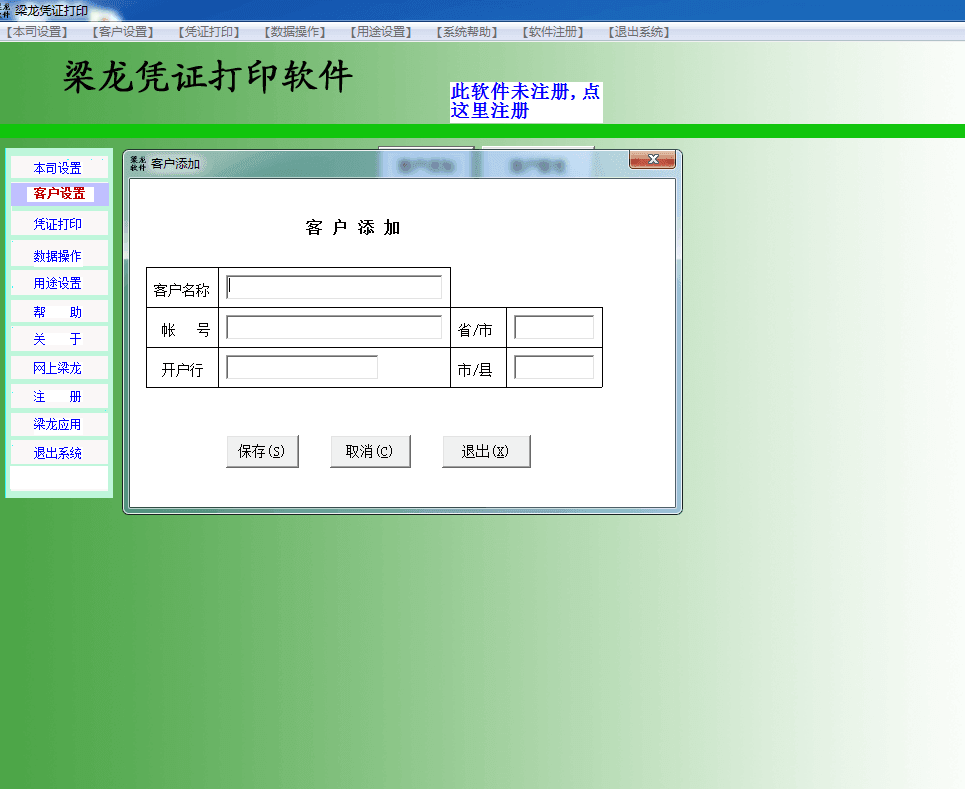This screenshot has width=965, height=789.
Task: Select 退出系统 in the menu bar
Action: coord(639,31)
